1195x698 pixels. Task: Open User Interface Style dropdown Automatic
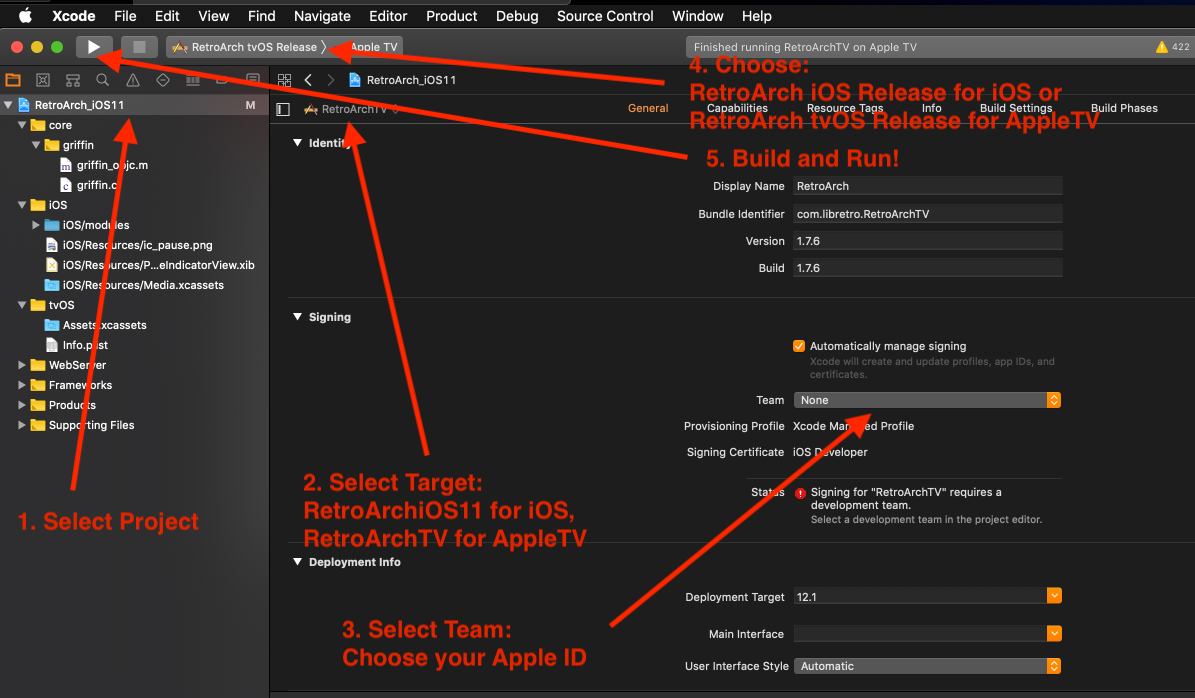[x=927, y=666]
